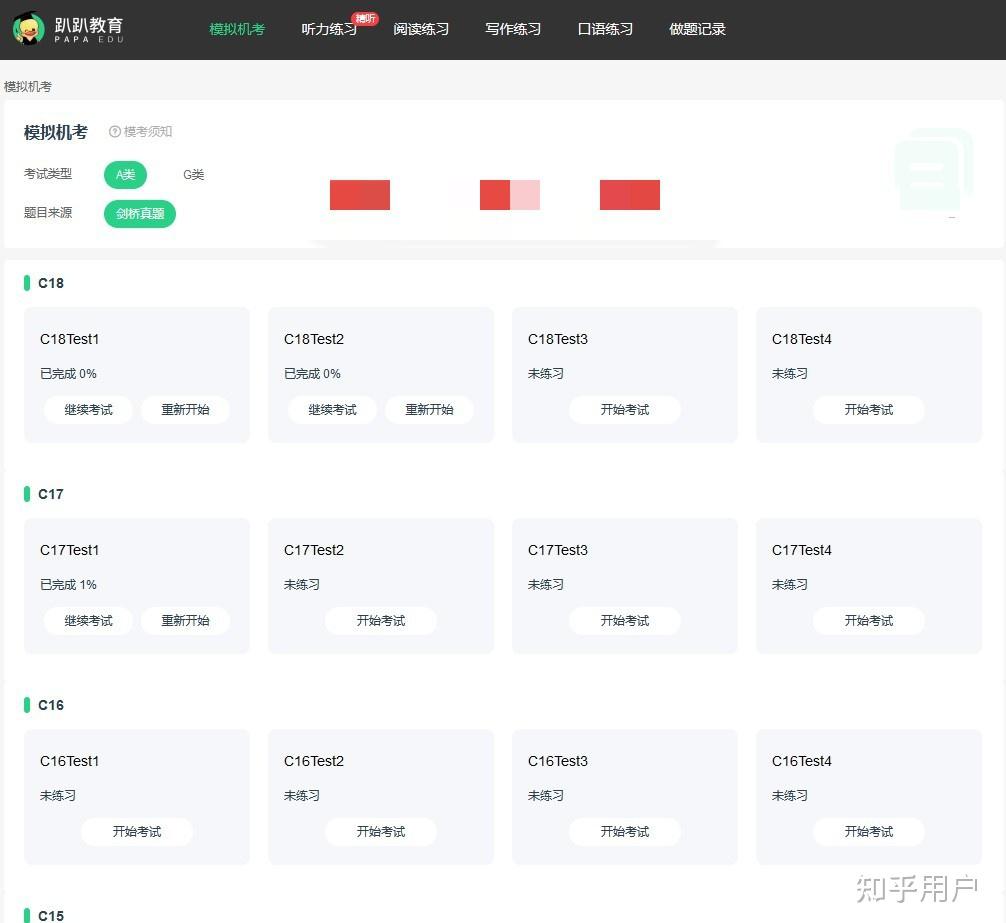Click 开始考试 for C16Test2
This screenshot has width=1006, height=923.
(381, 831)
